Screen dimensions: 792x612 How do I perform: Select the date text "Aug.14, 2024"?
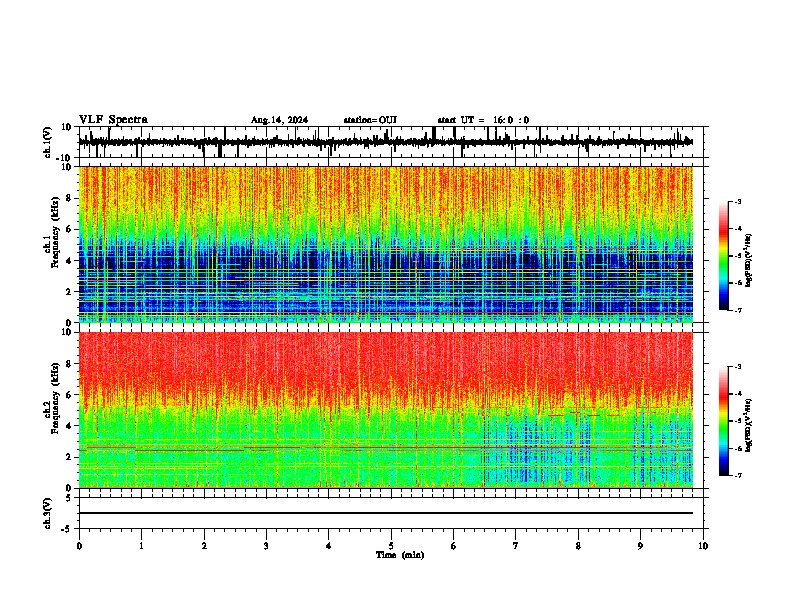click(x=279, y=120)
